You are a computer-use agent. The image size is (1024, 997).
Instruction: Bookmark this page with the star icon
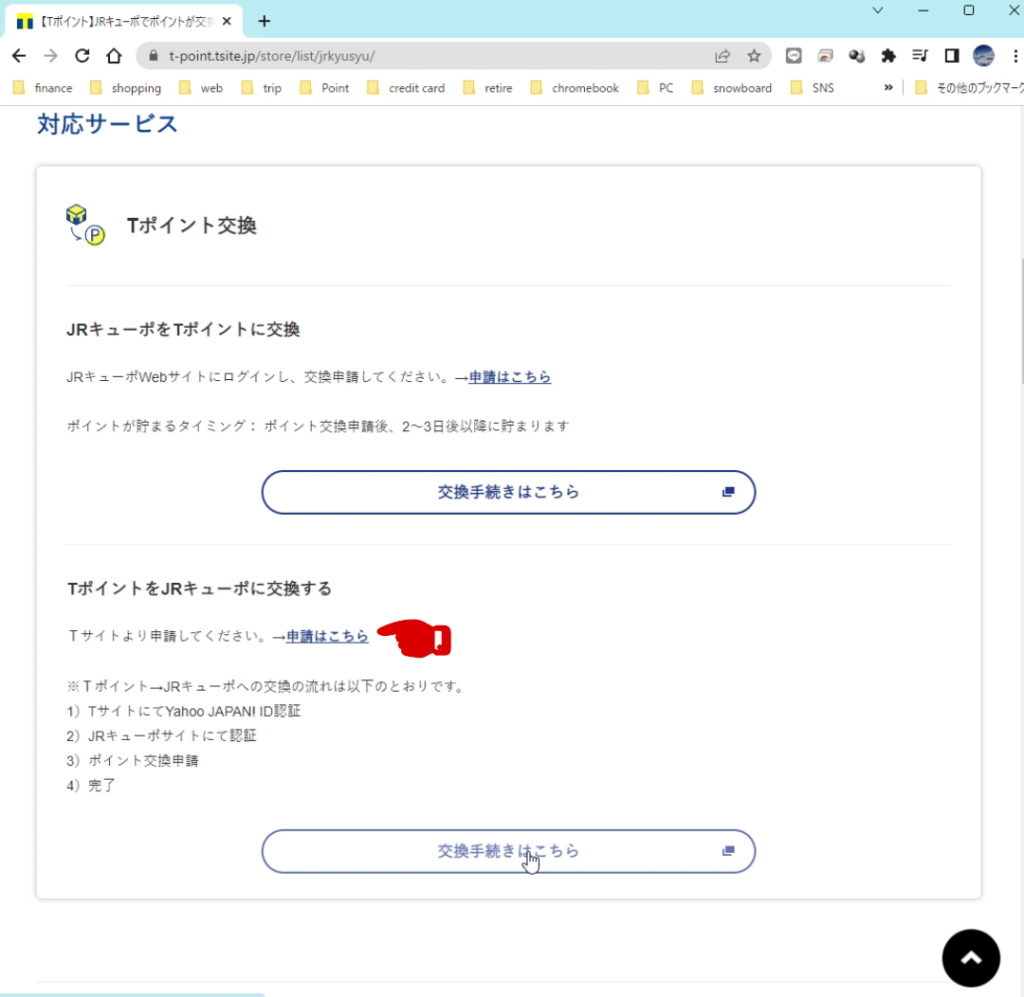[754, 56]
